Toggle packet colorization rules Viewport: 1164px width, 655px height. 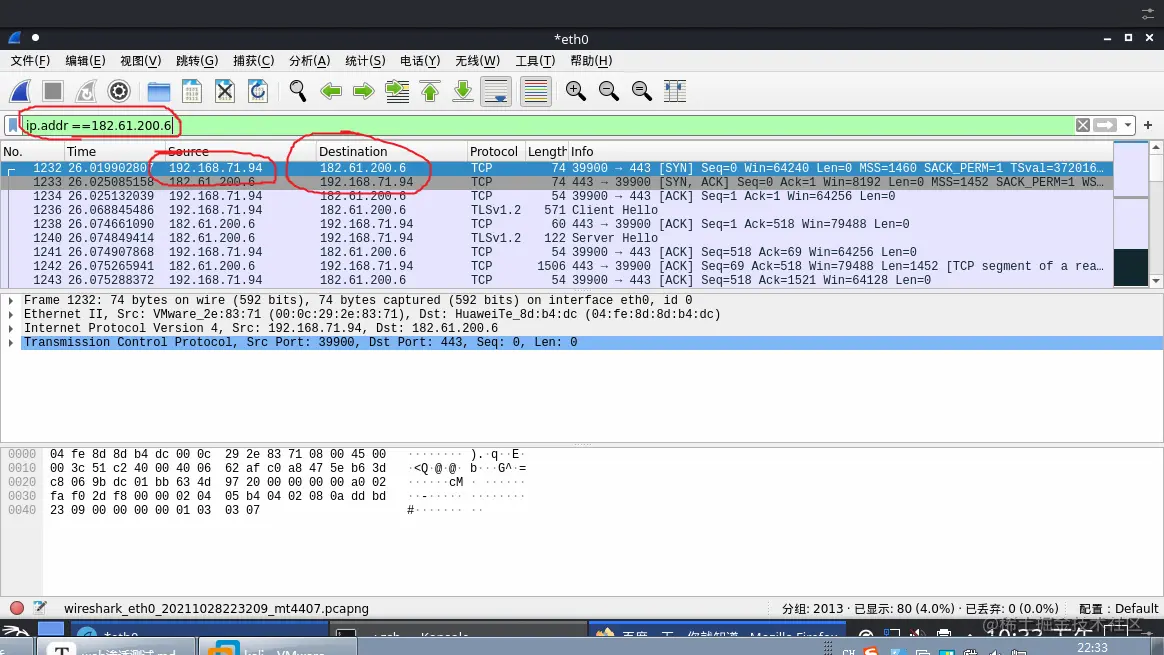(x=535, y=91)
